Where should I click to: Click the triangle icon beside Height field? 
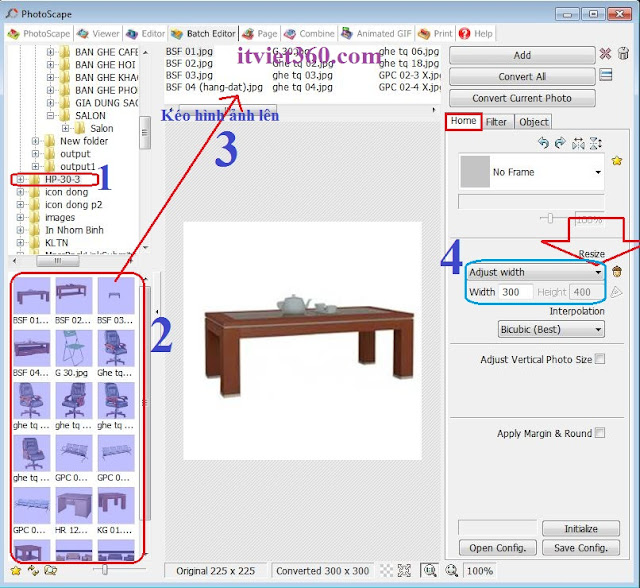616,292
